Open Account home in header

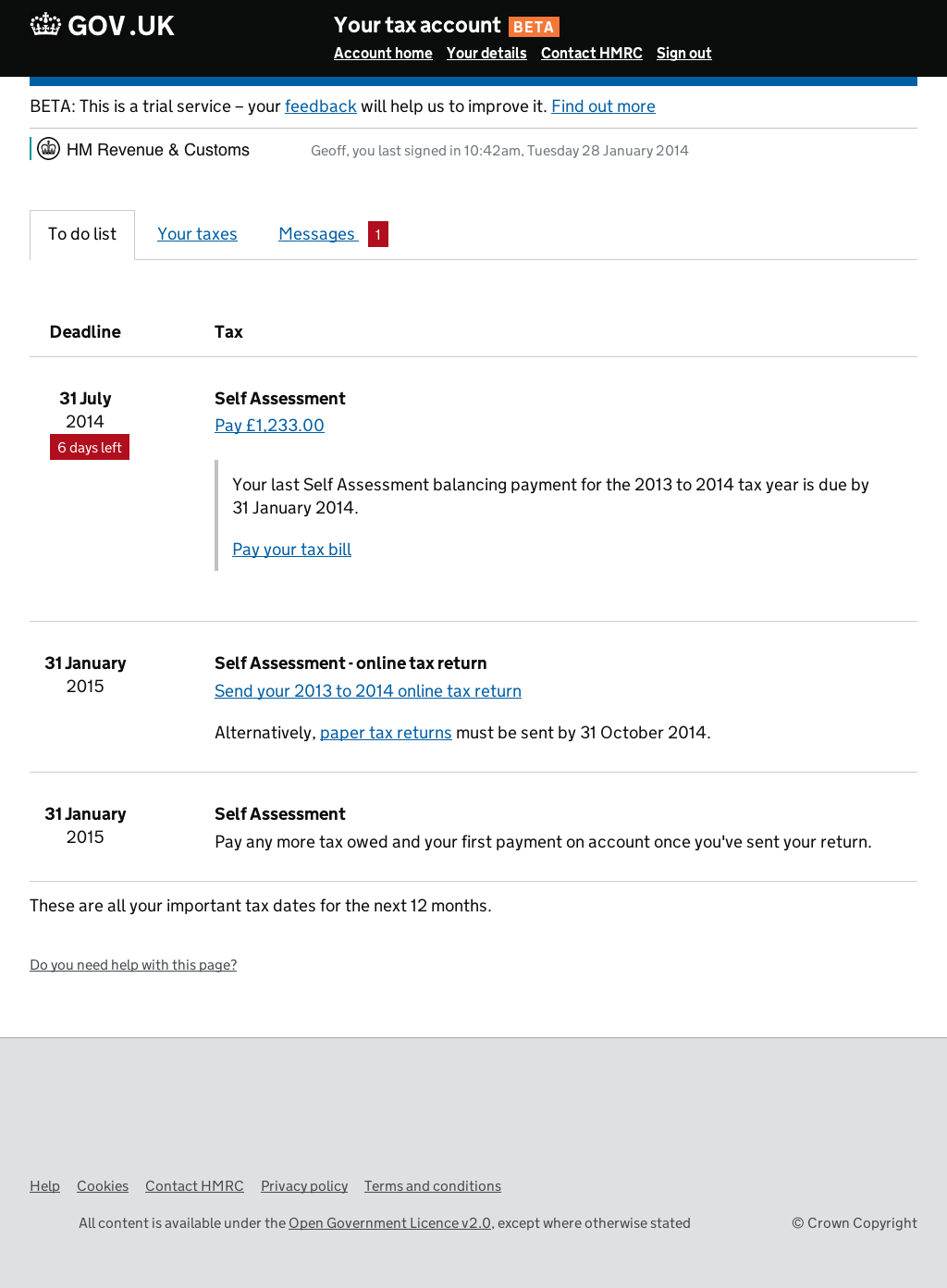(x=383, y=54)
